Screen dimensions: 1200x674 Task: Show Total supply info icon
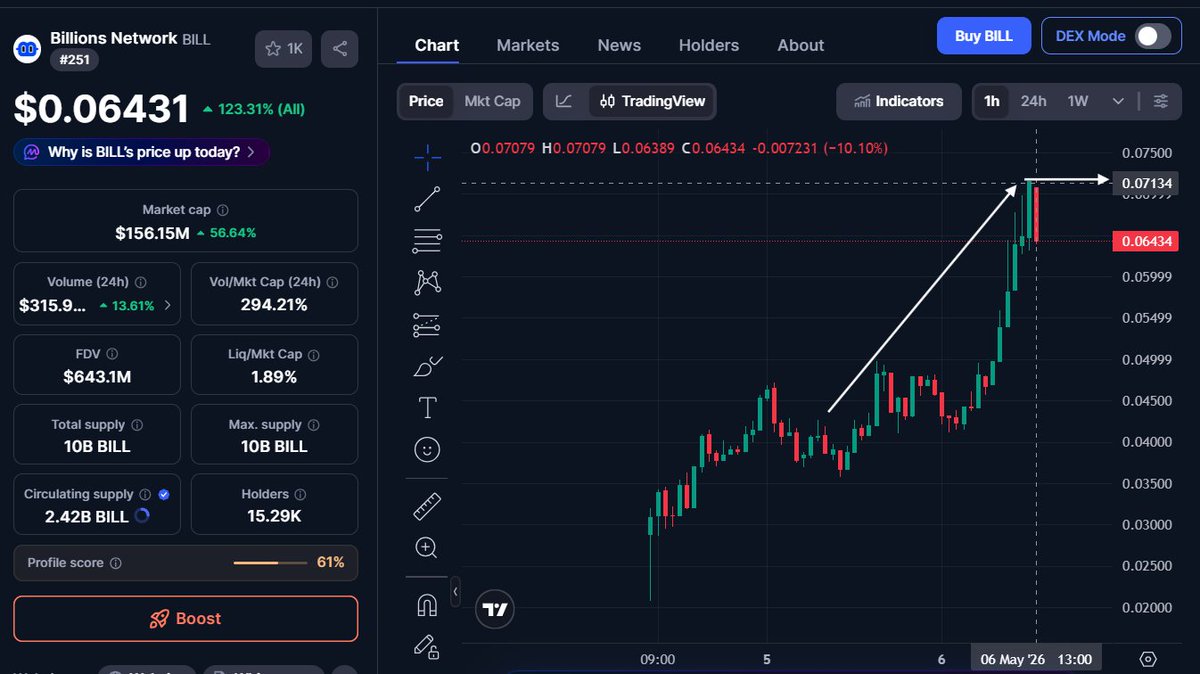pyautogui.click(x=137, y=425)
